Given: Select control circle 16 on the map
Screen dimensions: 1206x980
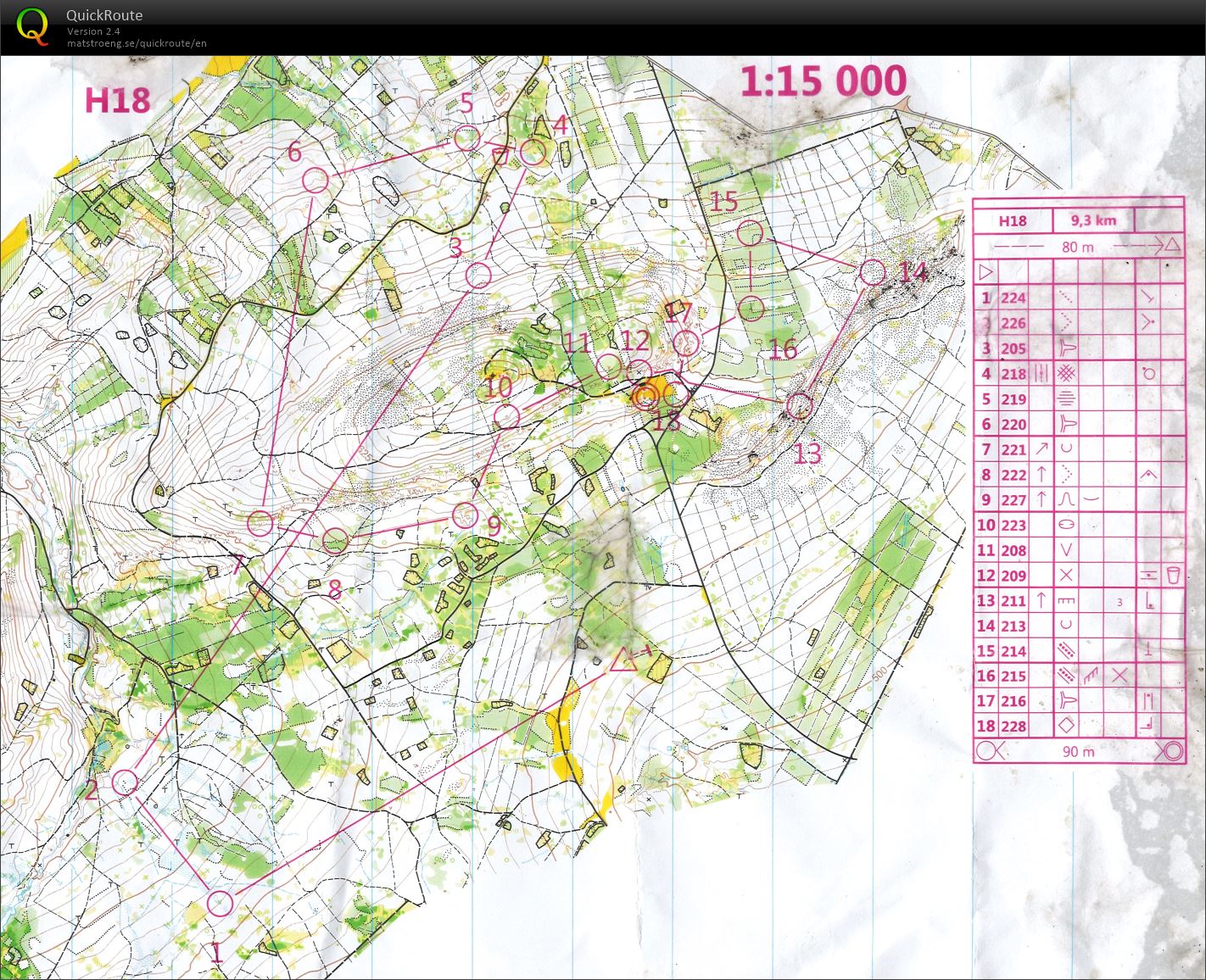Looking at the screenshot, I should coord(751,309).
